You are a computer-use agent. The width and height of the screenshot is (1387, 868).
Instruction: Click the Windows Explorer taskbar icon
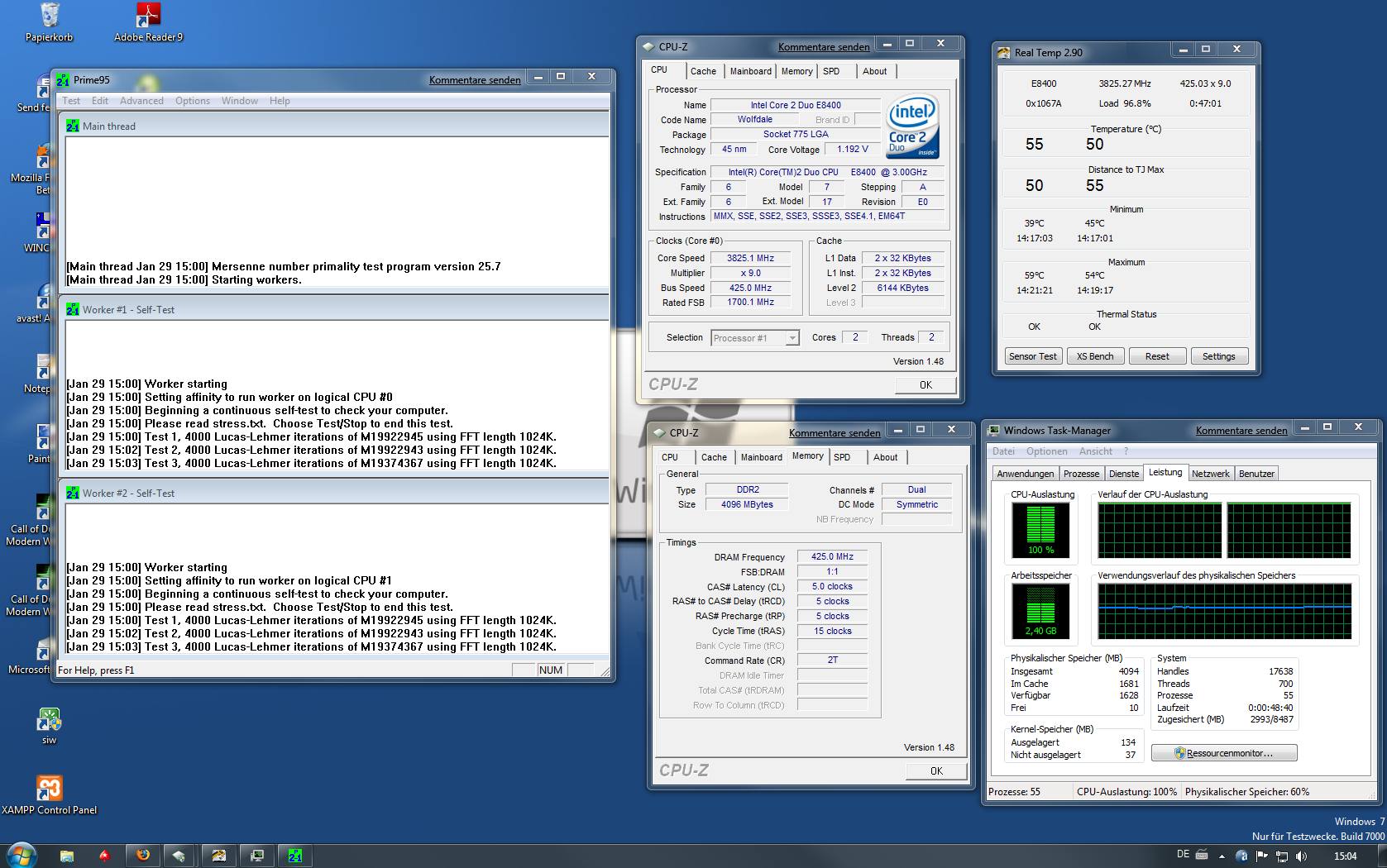[67, 856]
